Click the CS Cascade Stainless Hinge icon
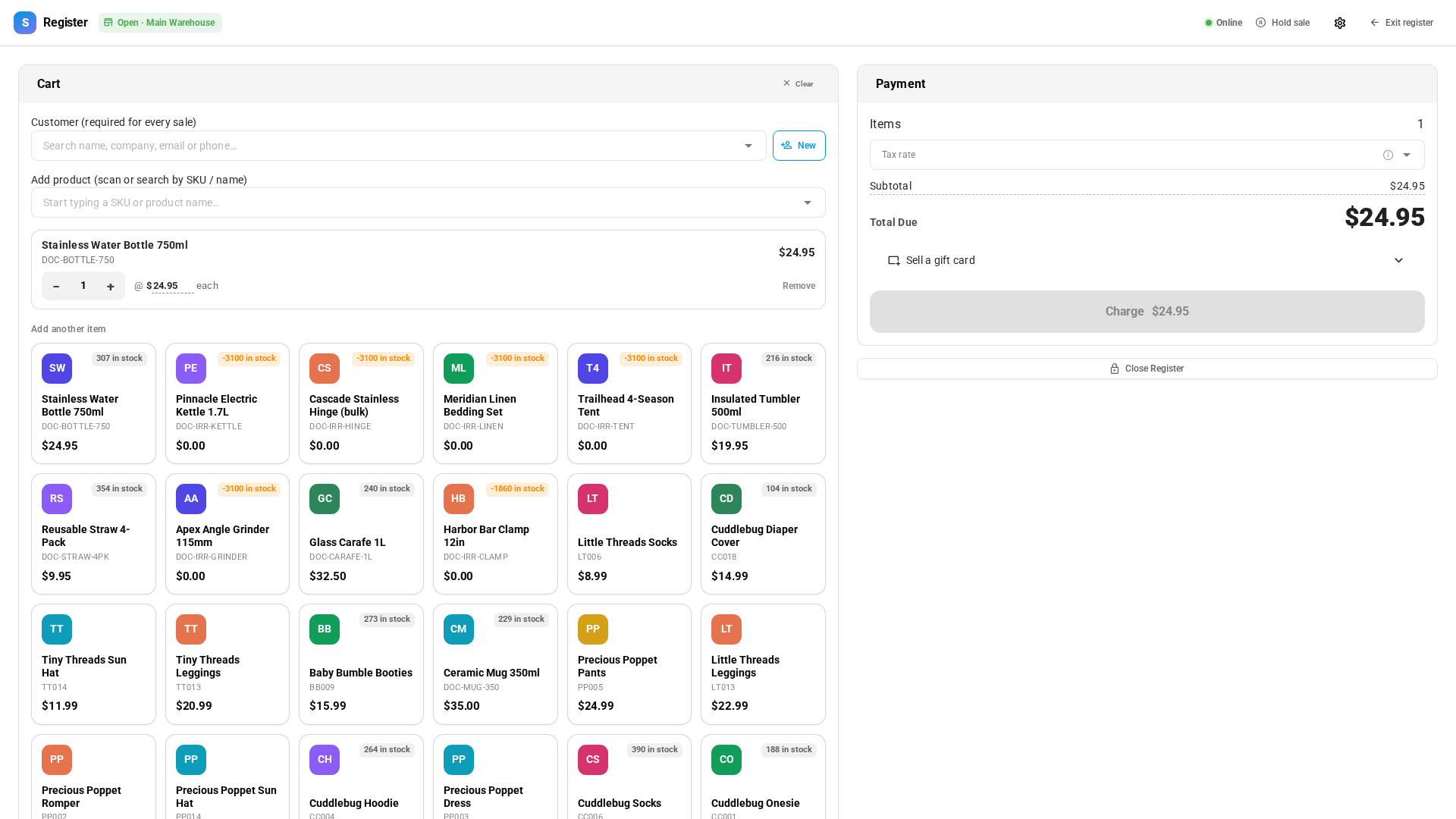The height and width of the screenshot is (819, 1456). 325,369
